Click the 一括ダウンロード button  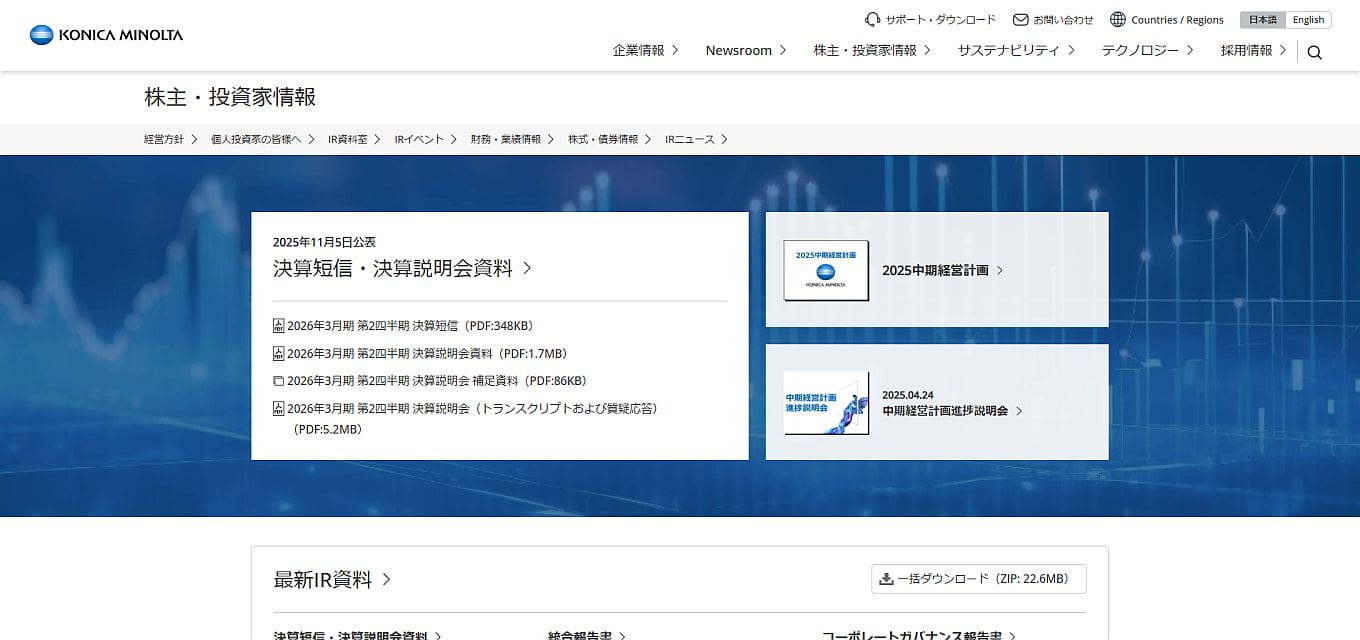978,579
